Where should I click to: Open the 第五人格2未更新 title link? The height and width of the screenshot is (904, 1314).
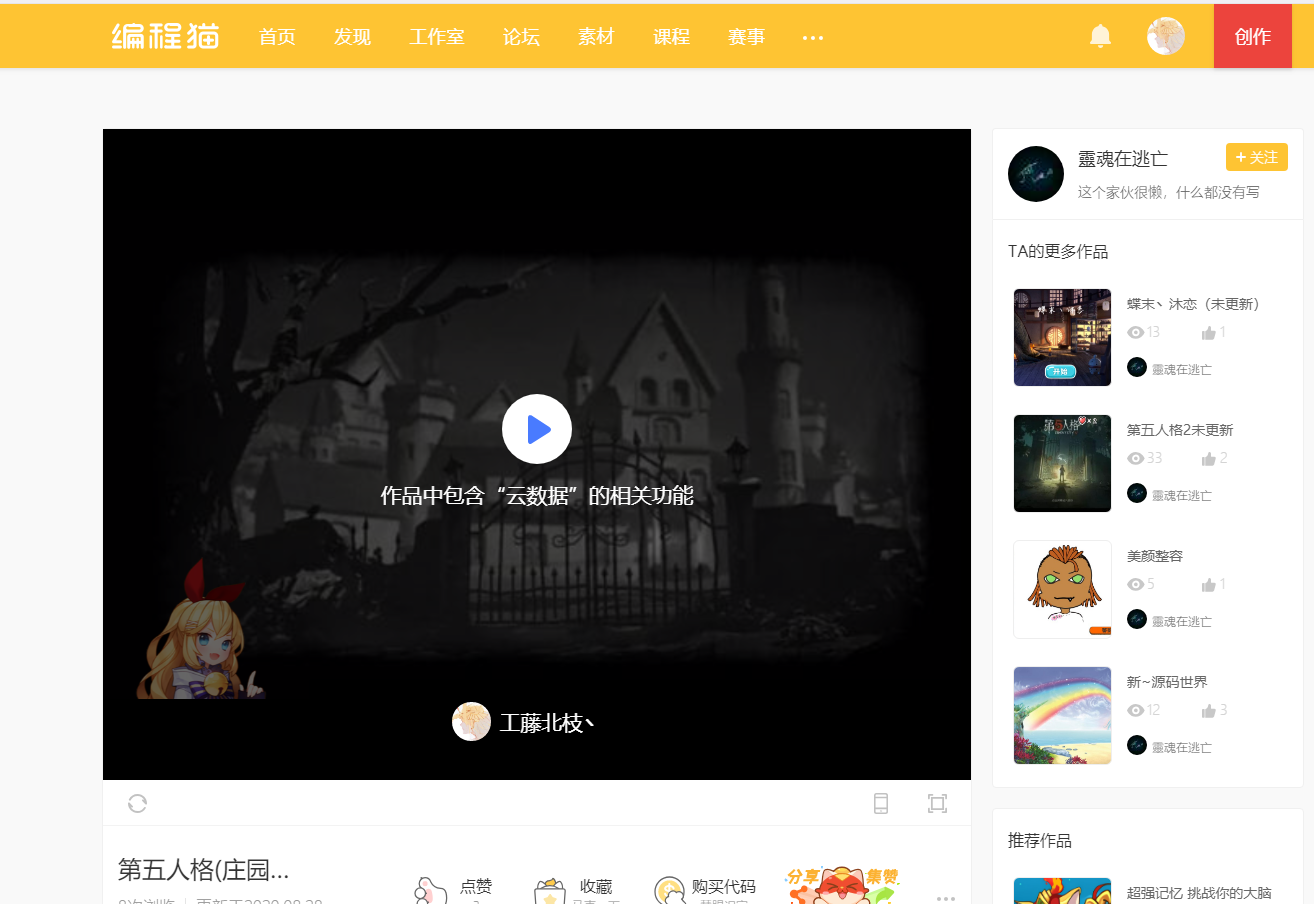tap(1180, 430)
